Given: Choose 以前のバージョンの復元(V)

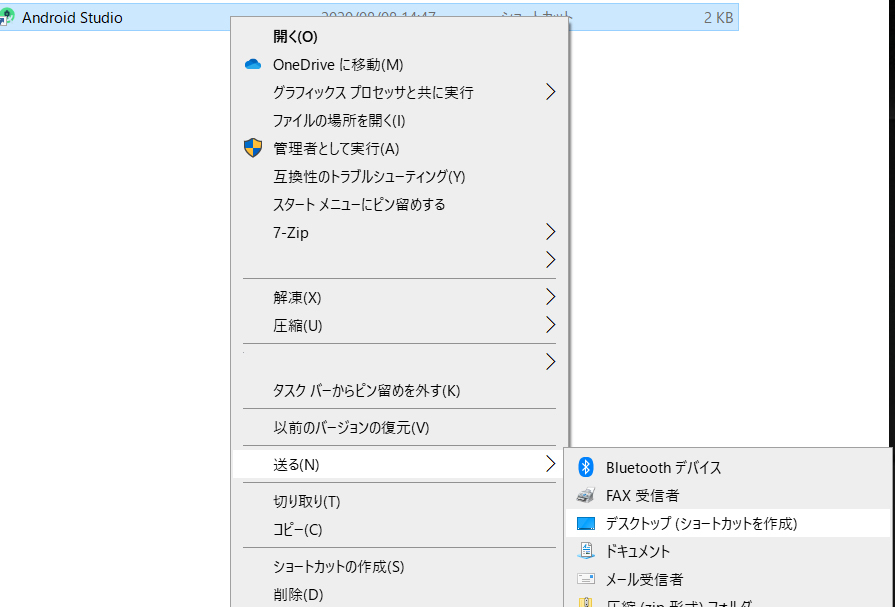Looking at the screenshot, I should pos(351,427).
